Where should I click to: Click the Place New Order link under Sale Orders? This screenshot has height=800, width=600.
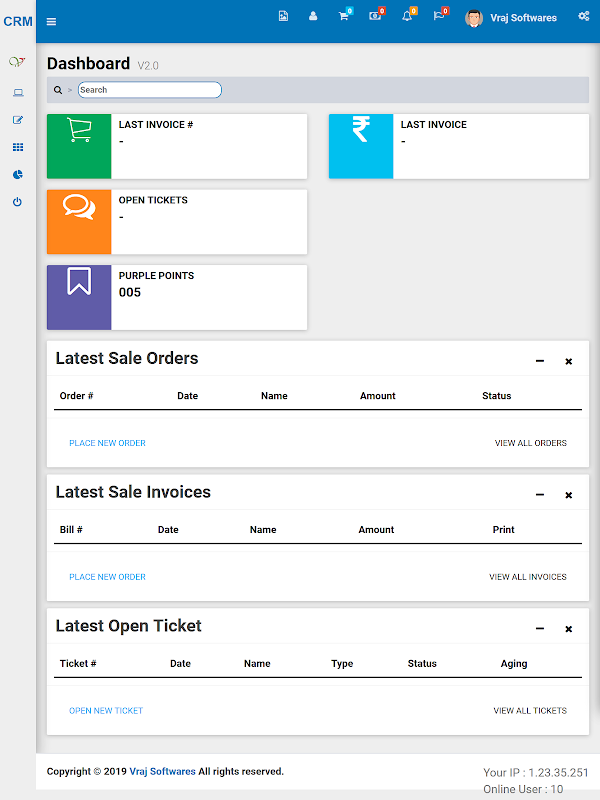107,443
